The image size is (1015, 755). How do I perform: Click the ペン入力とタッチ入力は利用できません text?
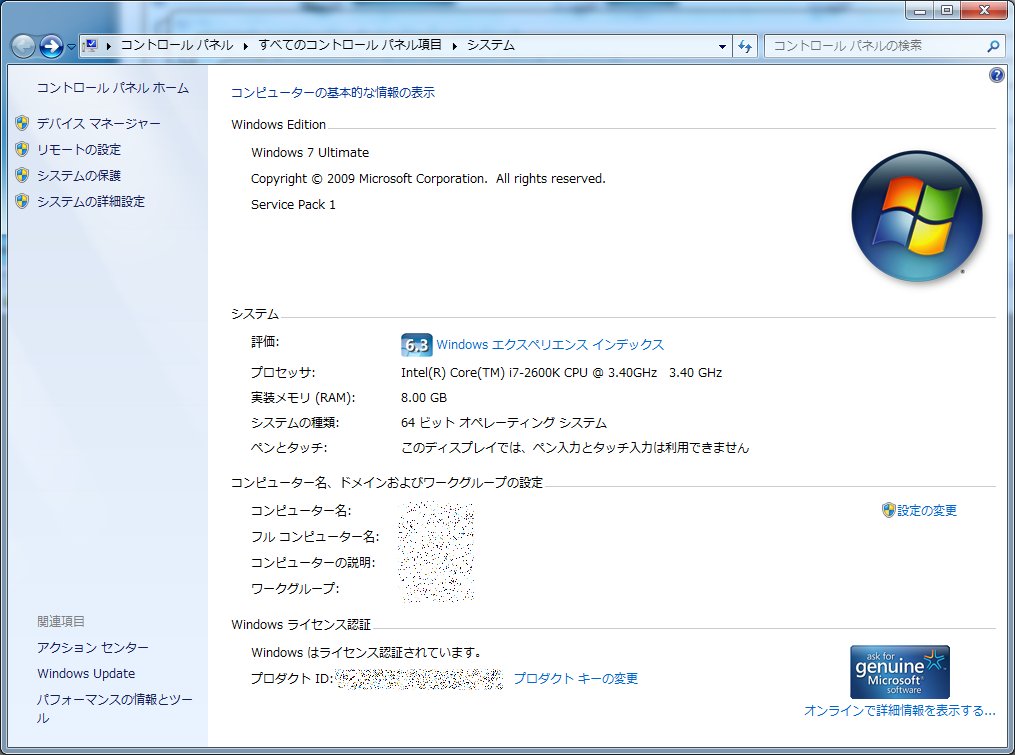(x=575, y=447)
